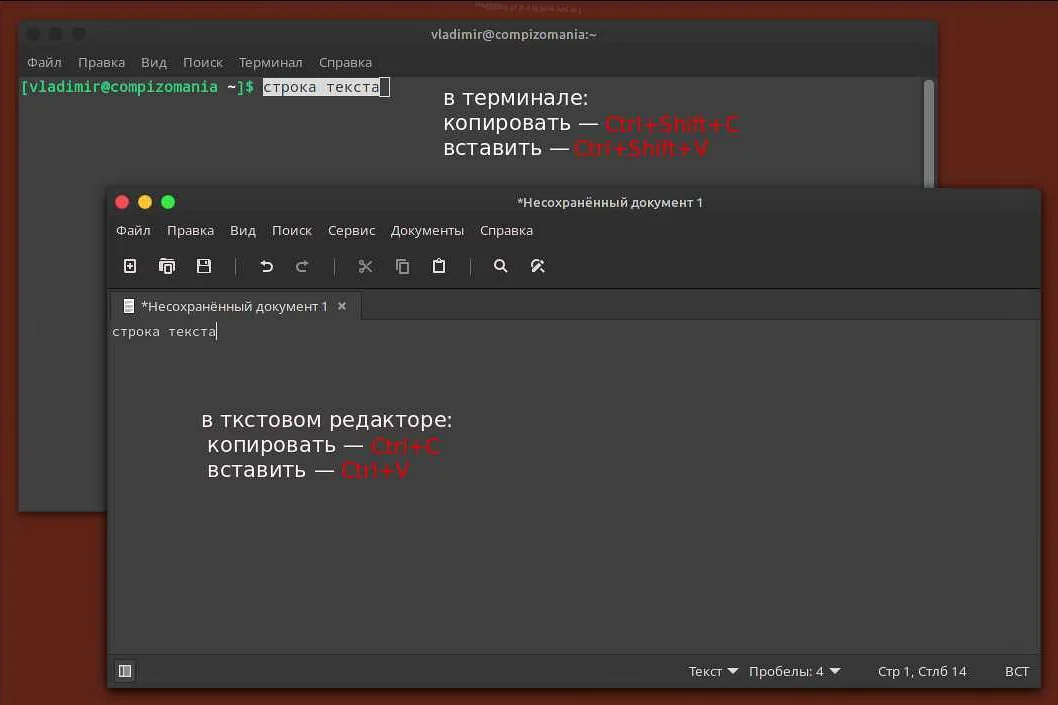
Task: Open a file using the Open icon
Action: click(167, 266)
